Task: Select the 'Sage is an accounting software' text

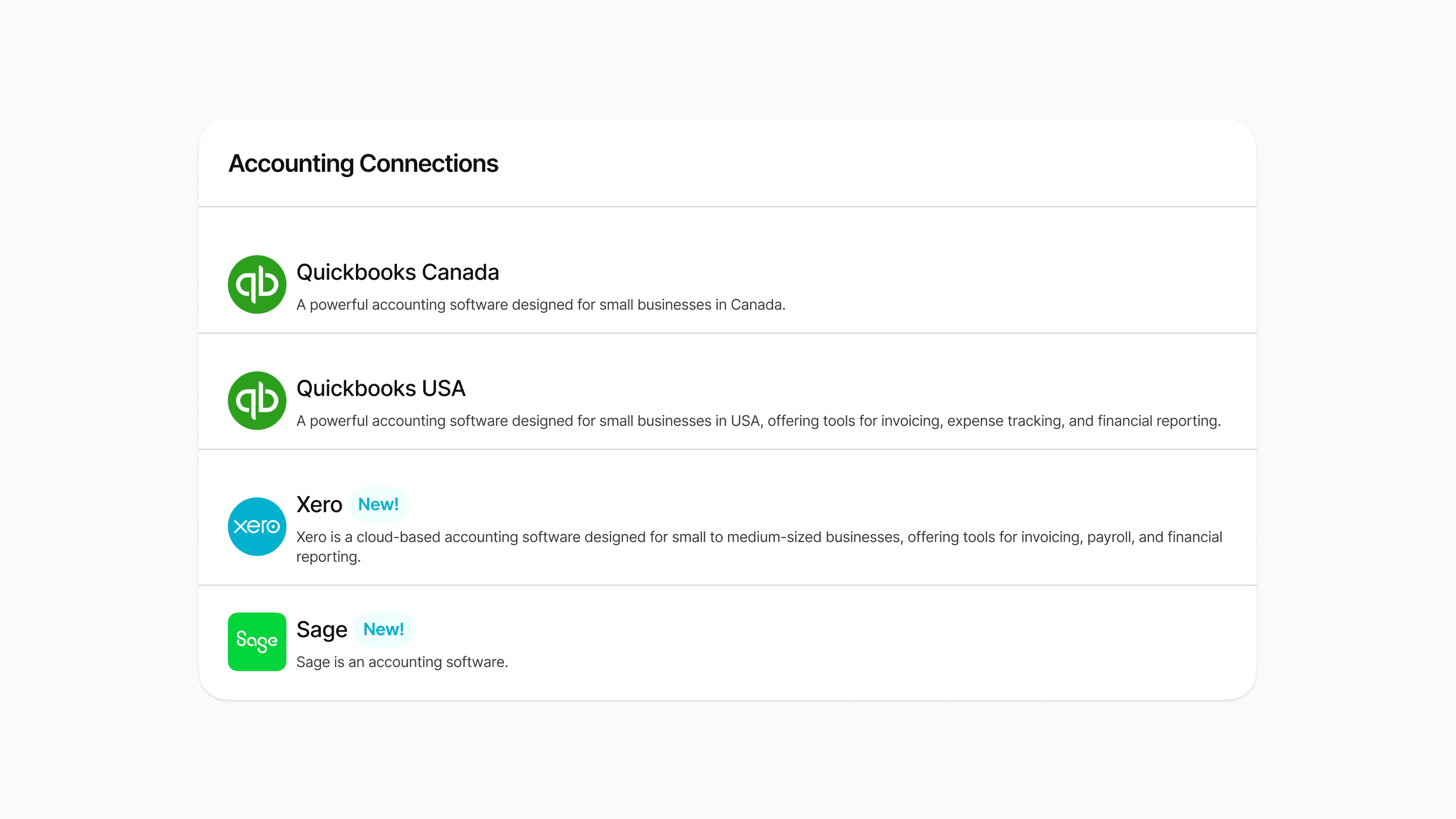Action: click(402, 662)
